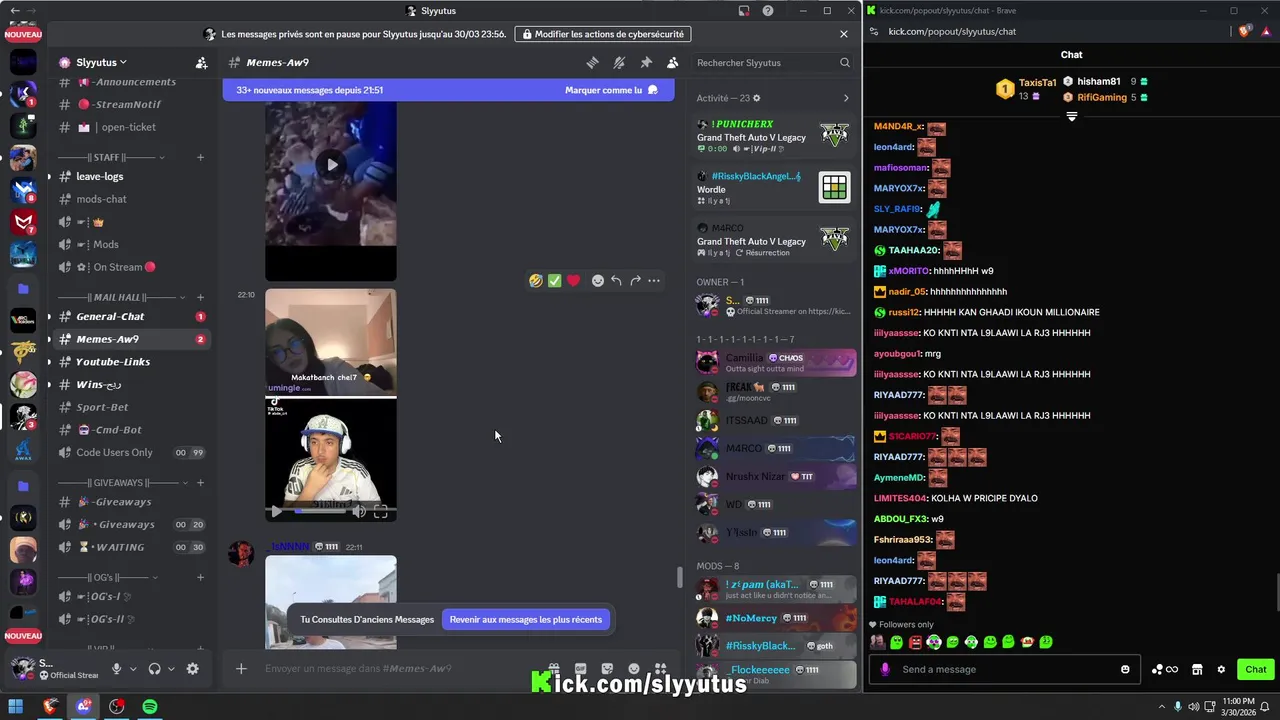React with the laughing emoji
This screenshot has width=1280, height=720.
pyautogui.click(x=536, y=281)
